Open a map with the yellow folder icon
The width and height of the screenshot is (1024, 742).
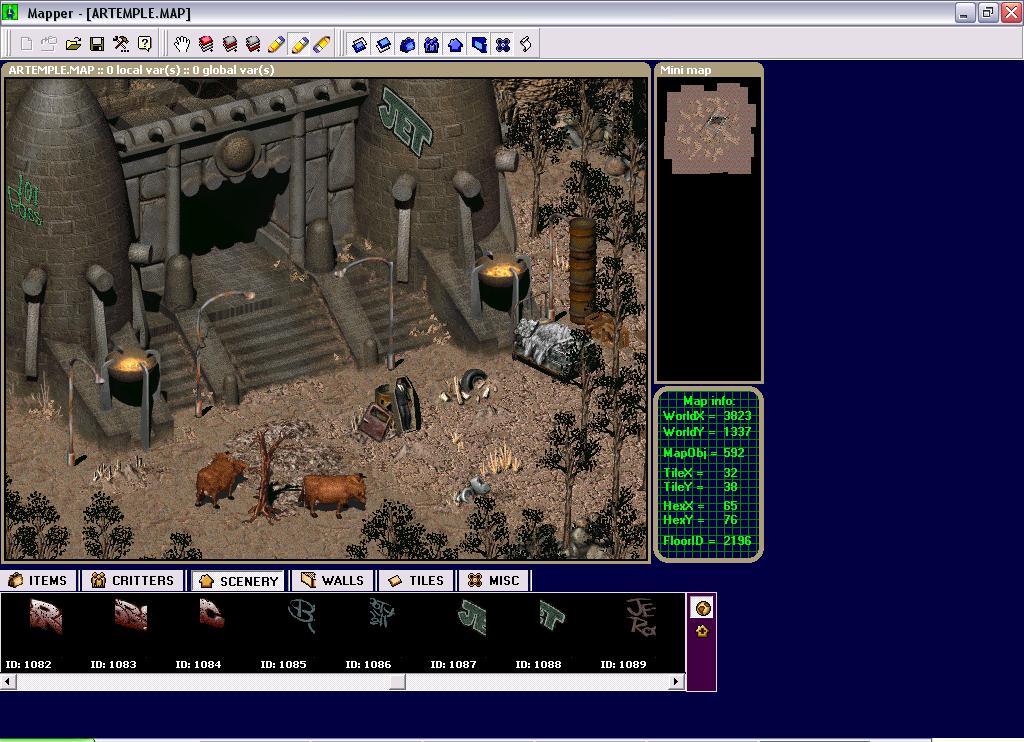73,44
